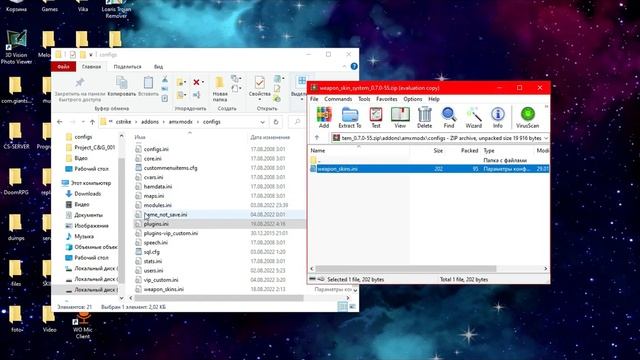The height and width of the screenshot is (360, 640).
Task: Select weapon_skins.ini in WinRAR list
Action: (429, 169)
